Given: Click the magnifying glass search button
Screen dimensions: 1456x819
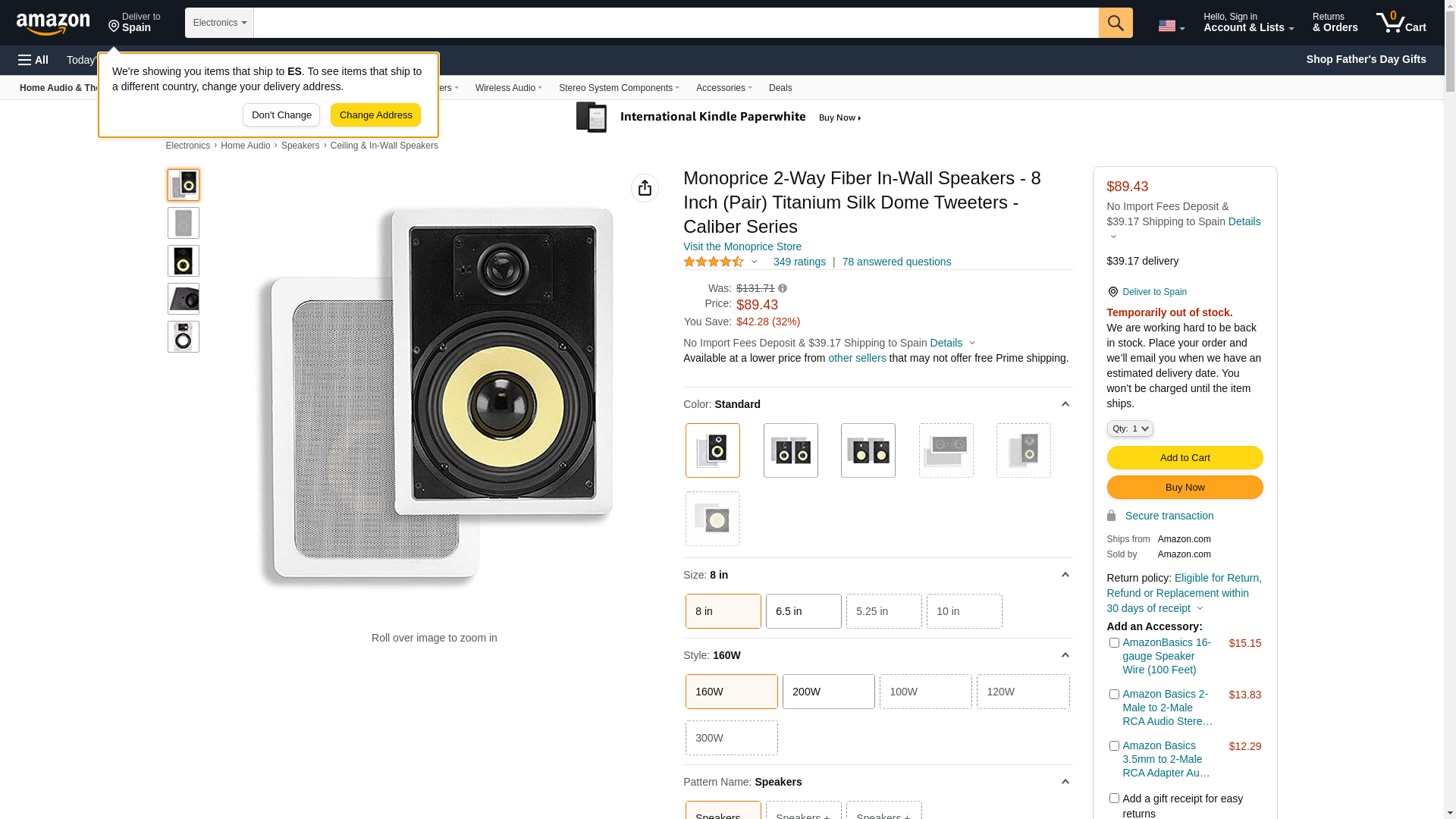Looking at the screenshot, I should coord(1115,23).
